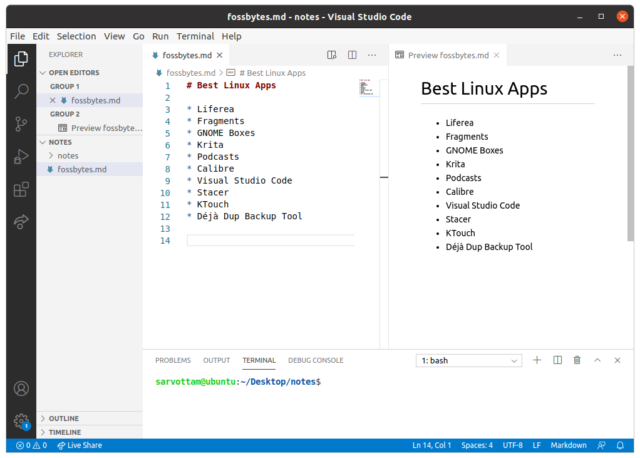Switch to the Output panel tab

pyautogui.click(x=216, y=360)
